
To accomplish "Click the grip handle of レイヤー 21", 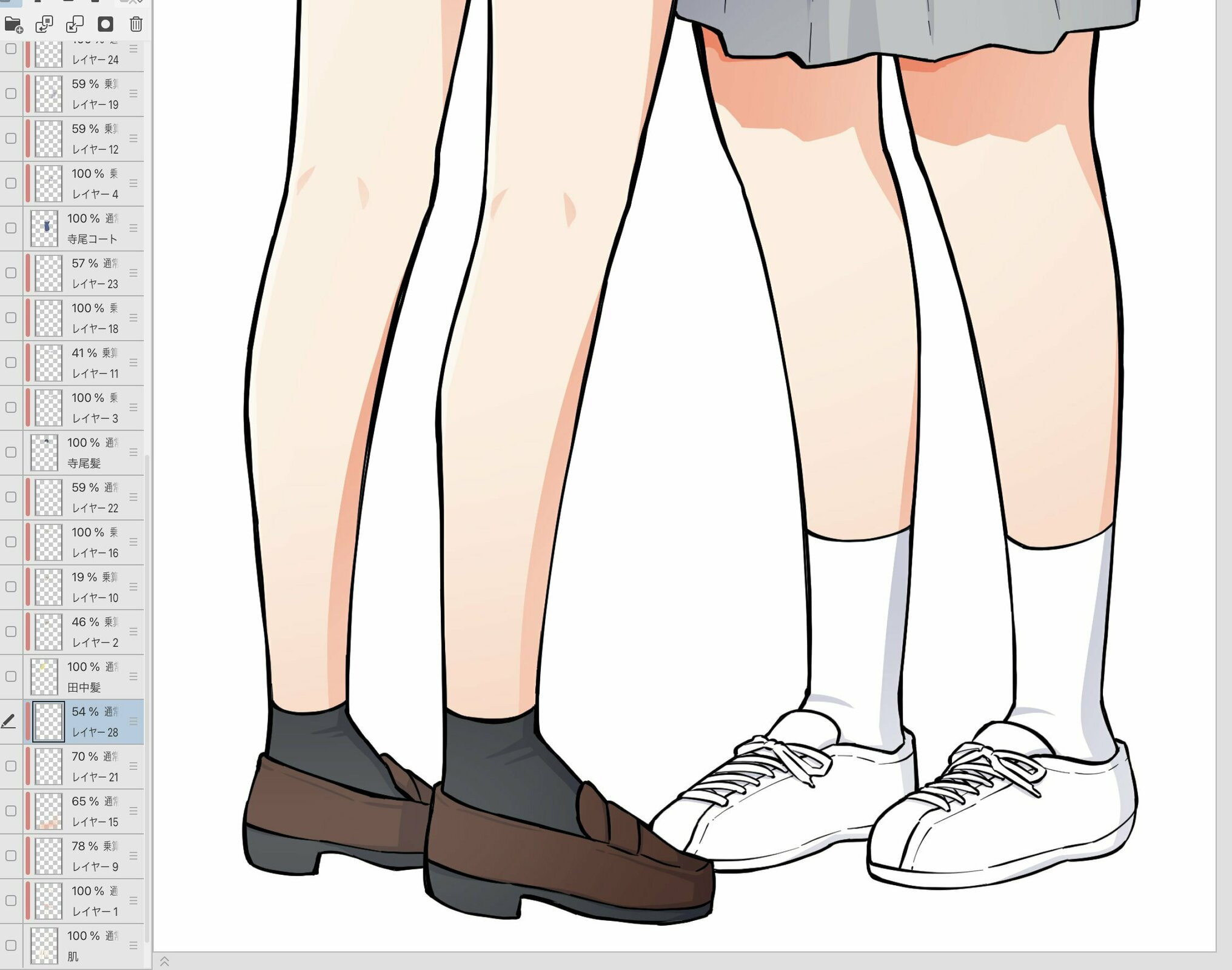I will click(x=133, y=766).
